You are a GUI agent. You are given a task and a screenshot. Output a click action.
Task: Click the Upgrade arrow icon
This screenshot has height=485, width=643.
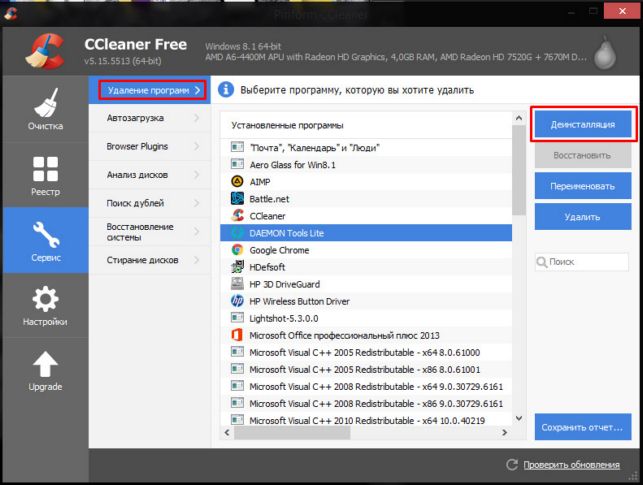45,364
